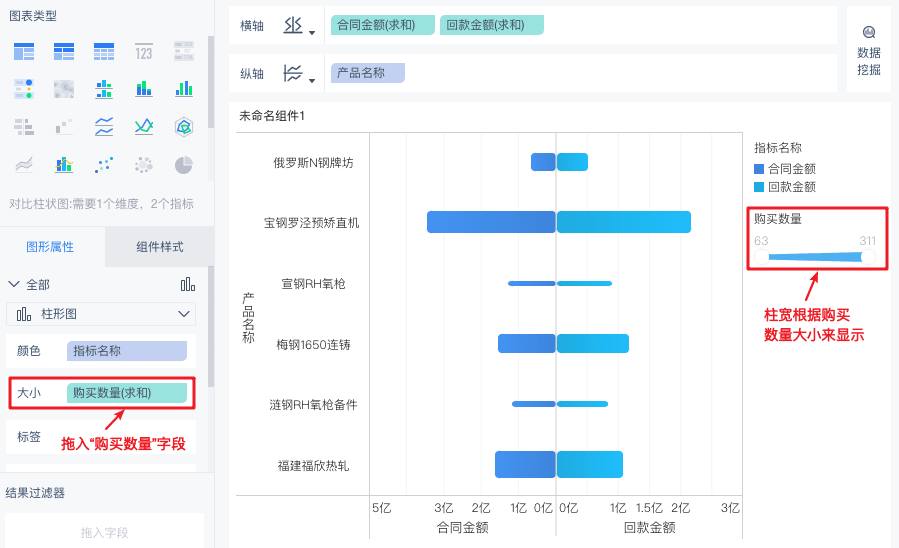Select the color table chart icon with dots

pos(24,89)
